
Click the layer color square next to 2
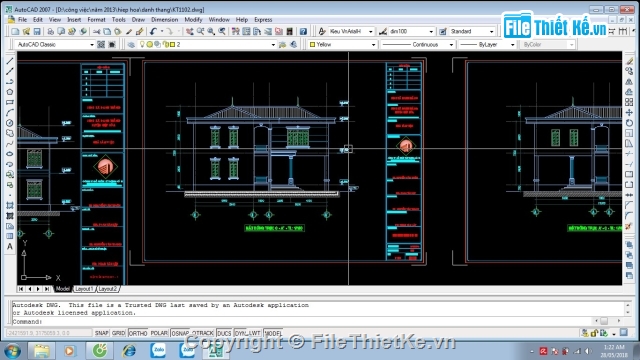pyautogui.click(x=172, y=44)
